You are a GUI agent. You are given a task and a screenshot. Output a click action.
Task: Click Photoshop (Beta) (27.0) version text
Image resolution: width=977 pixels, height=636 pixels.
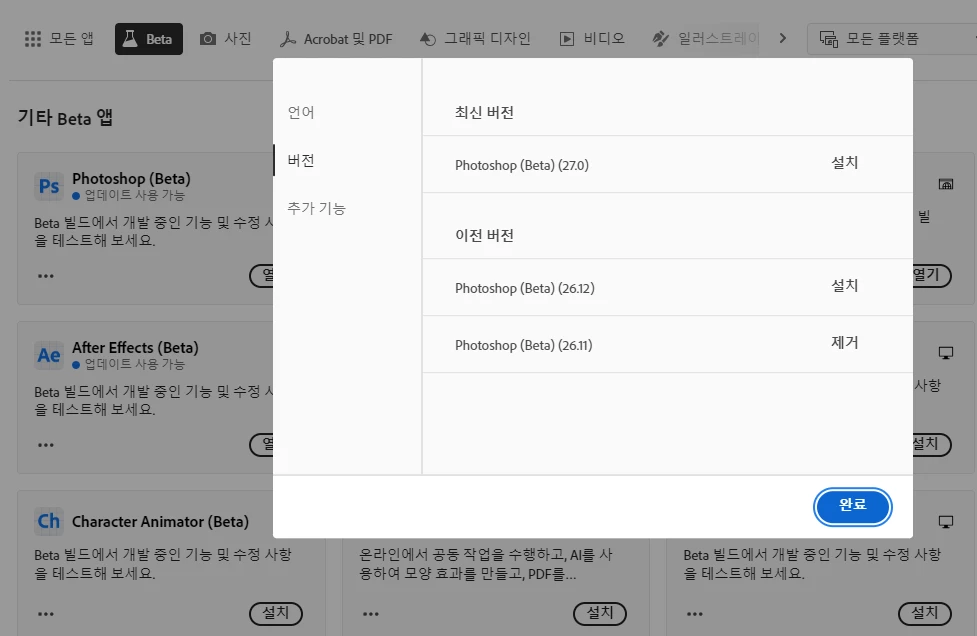[522, 165]
